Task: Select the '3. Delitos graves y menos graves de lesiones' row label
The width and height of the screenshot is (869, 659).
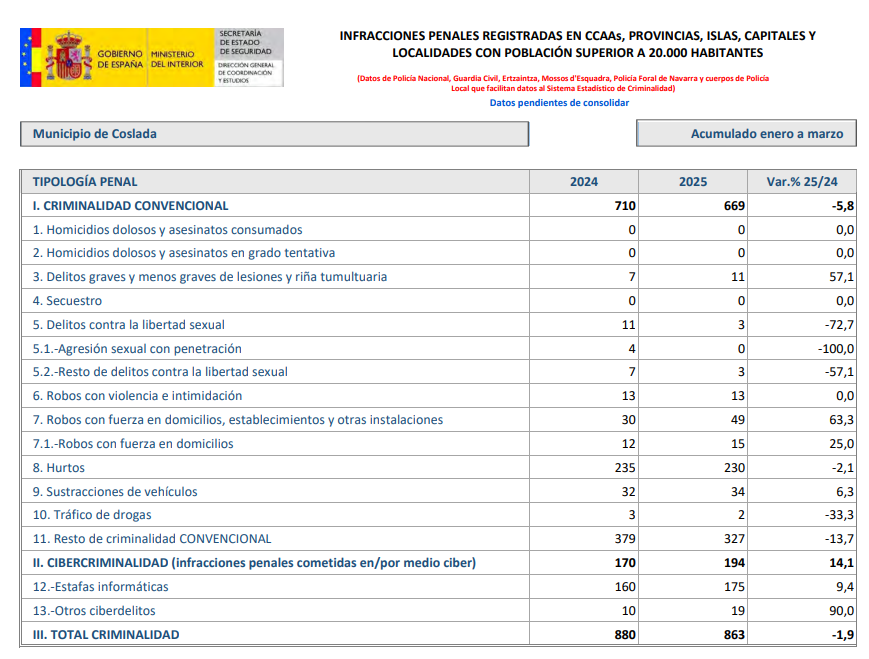Action: 209,277
